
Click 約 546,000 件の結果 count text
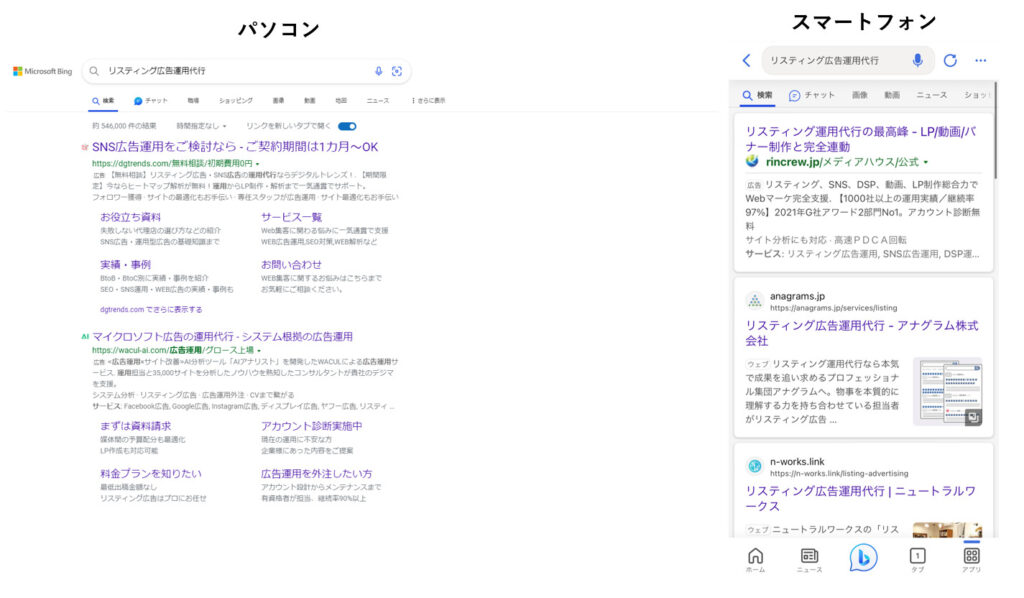[124, 126]
